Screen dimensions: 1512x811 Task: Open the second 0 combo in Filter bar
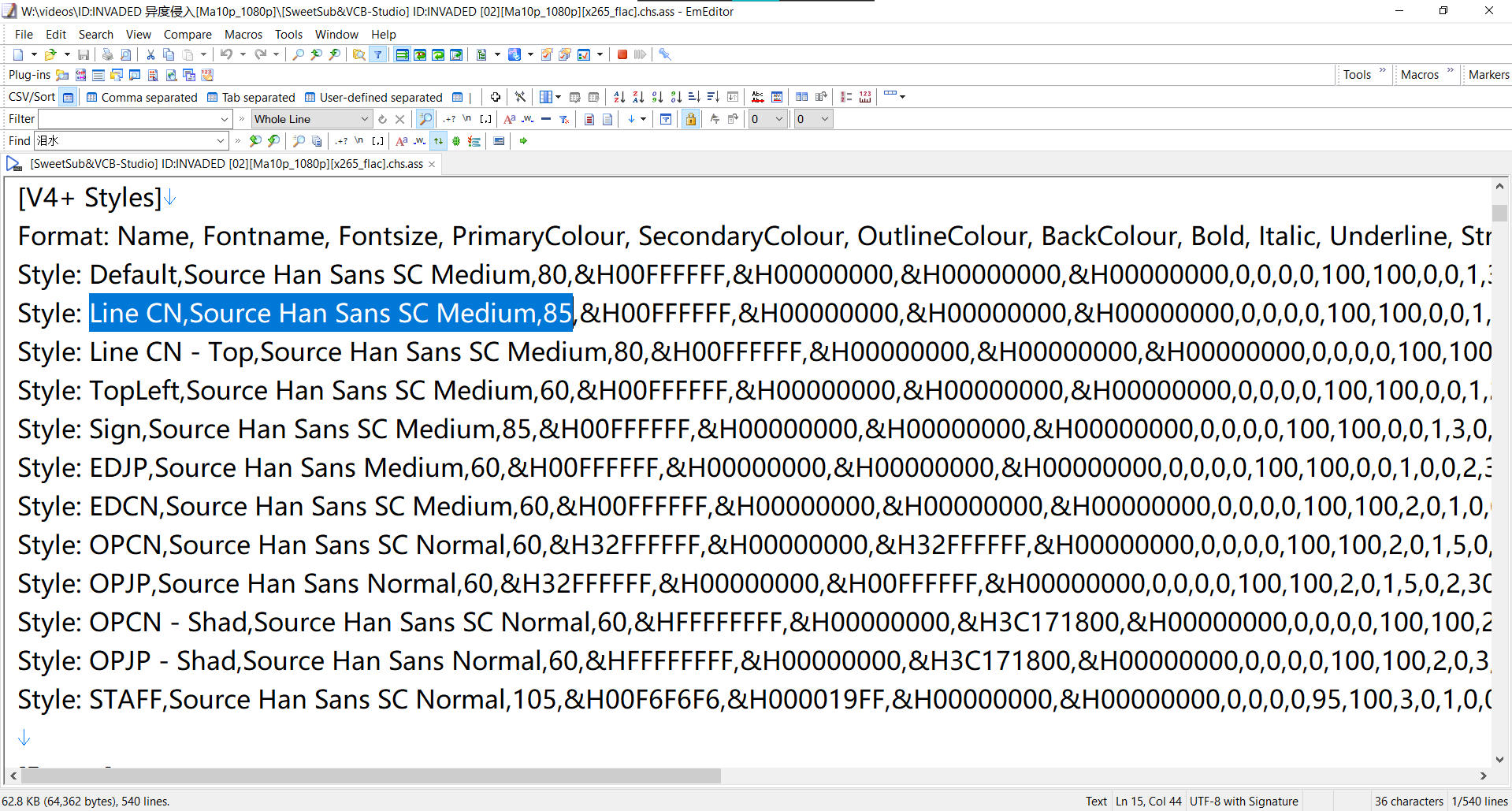[814, 119]
